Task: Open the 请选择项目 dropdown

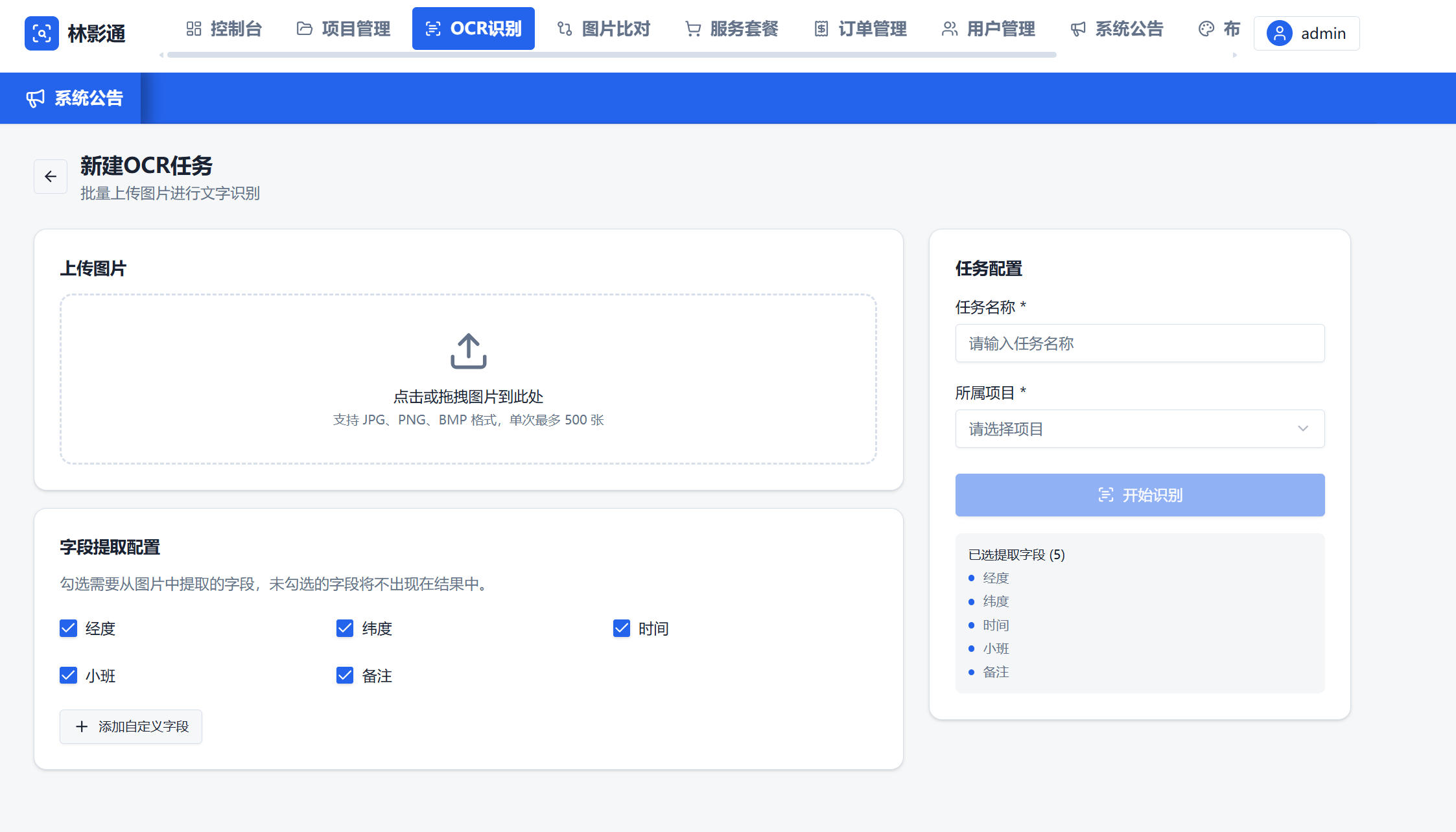Action: [x=1140, y=428]
